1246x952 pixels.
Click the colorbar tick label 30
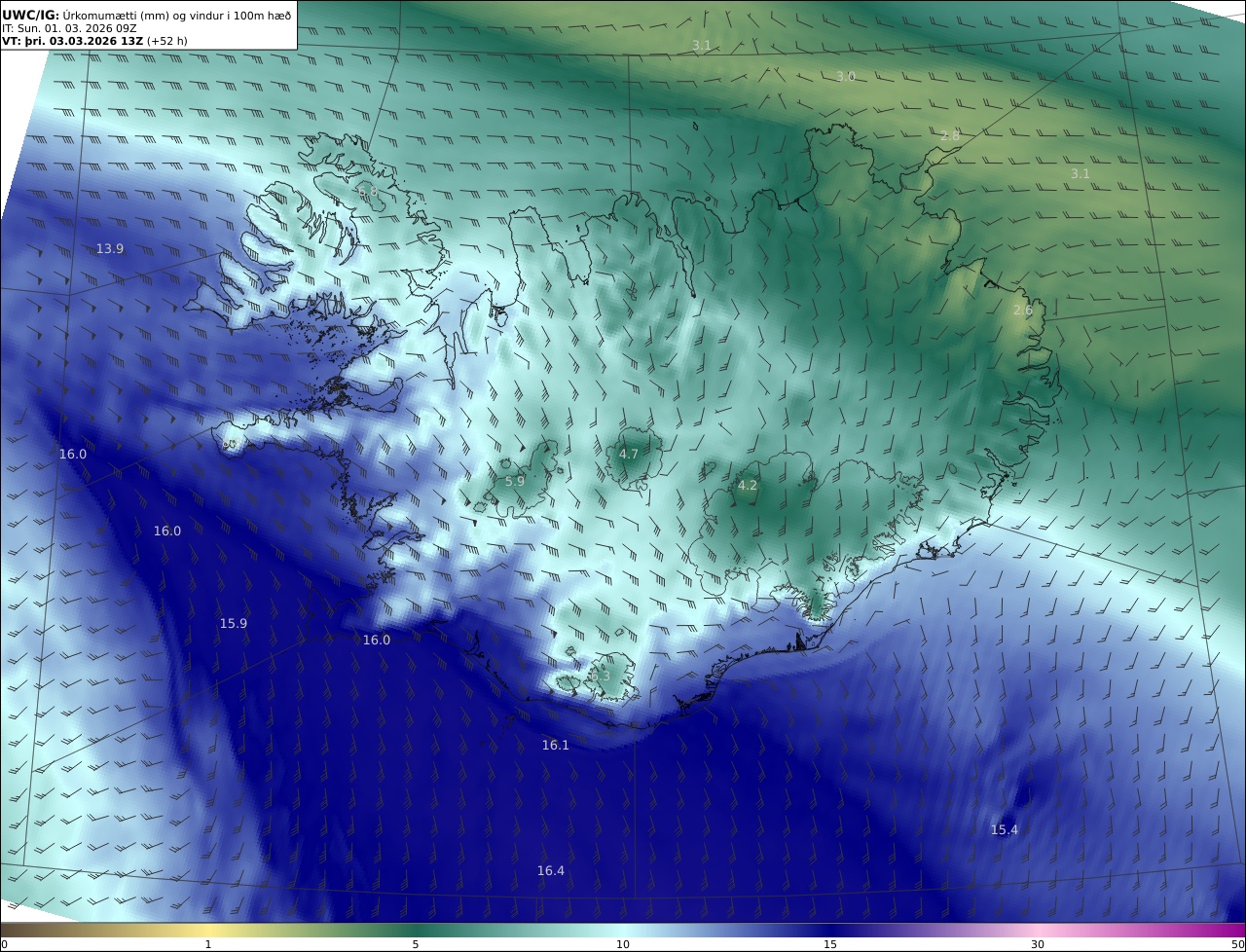tap(1038, 945)
